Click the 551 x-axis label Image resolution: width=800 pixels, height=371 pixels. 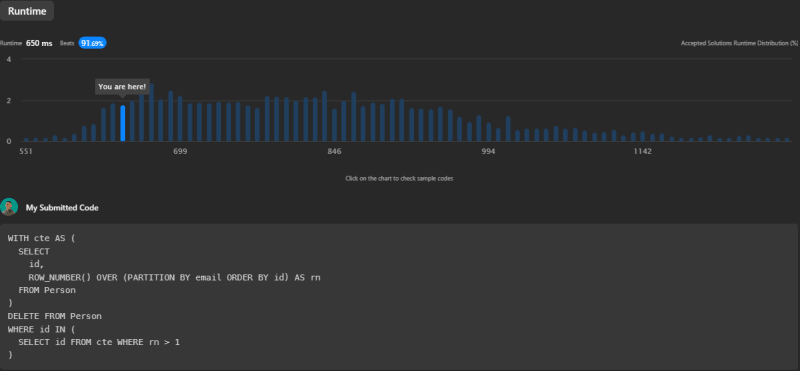26,152
